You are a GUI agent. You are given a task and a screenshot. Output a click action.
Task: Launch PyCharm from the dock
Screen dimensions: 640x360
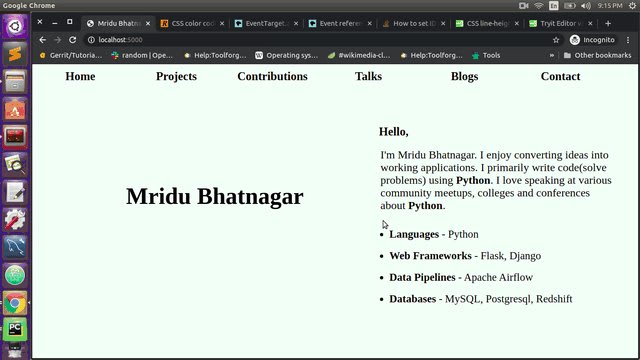15,329
